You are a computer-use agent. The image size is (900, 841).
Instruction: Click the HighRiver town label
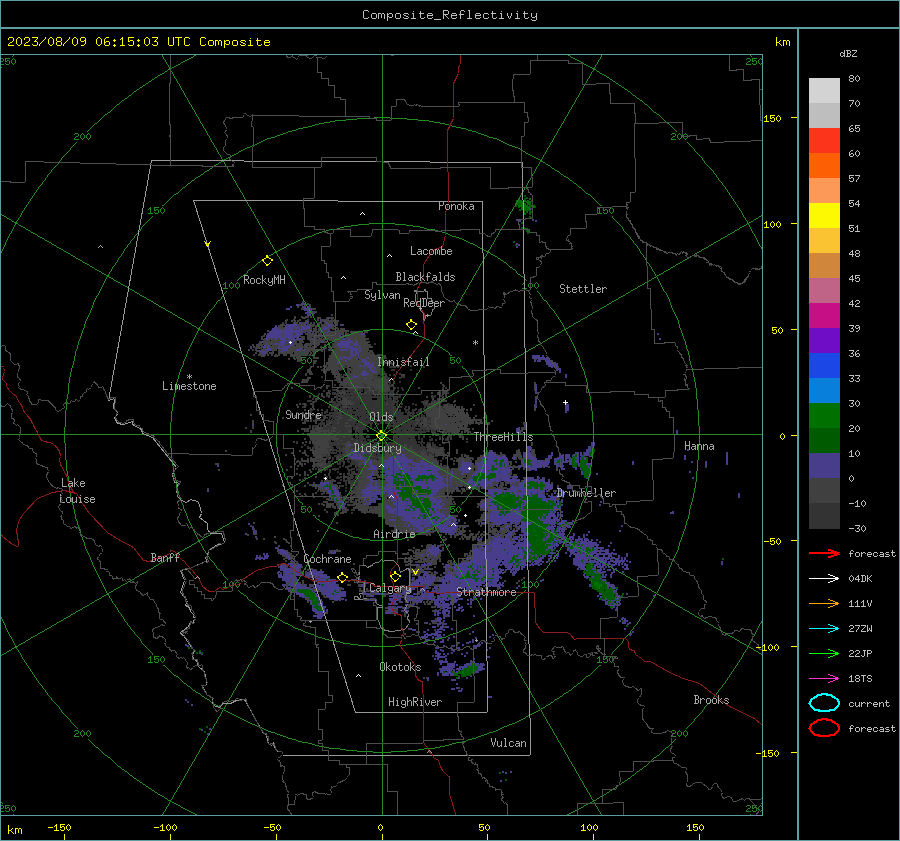(x=415, y=702)
